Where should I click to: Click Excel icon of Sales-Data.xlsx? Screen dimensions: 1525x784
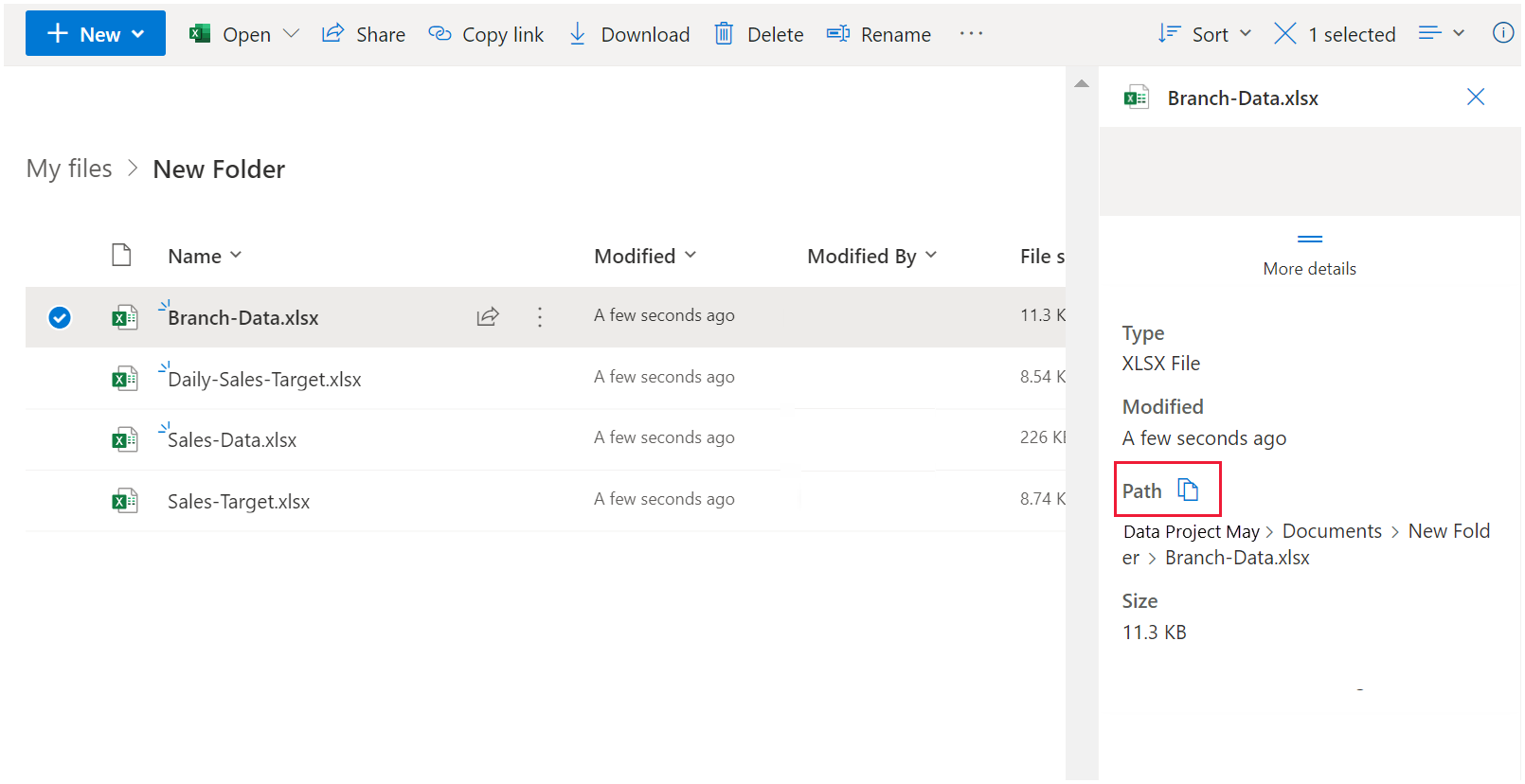point(124,439)
